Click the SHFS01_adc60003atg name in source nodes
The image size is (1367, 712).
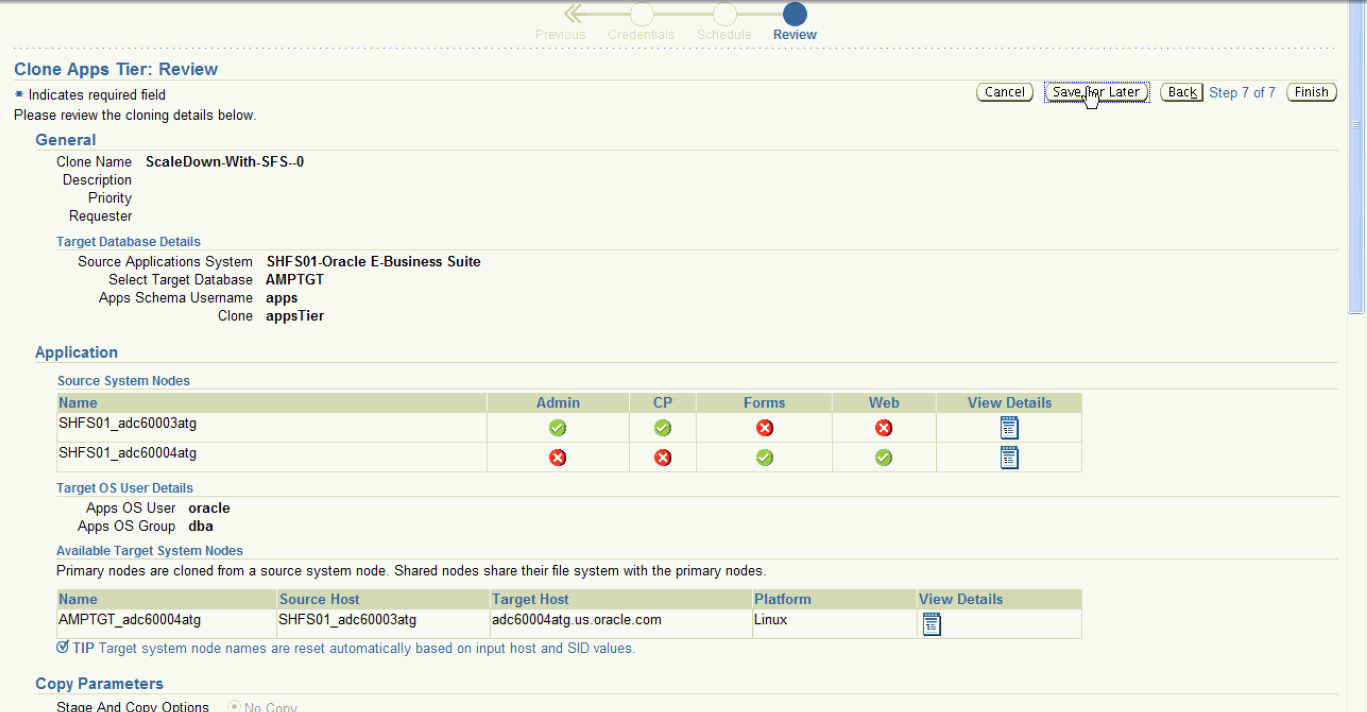[x=128, y=423]
